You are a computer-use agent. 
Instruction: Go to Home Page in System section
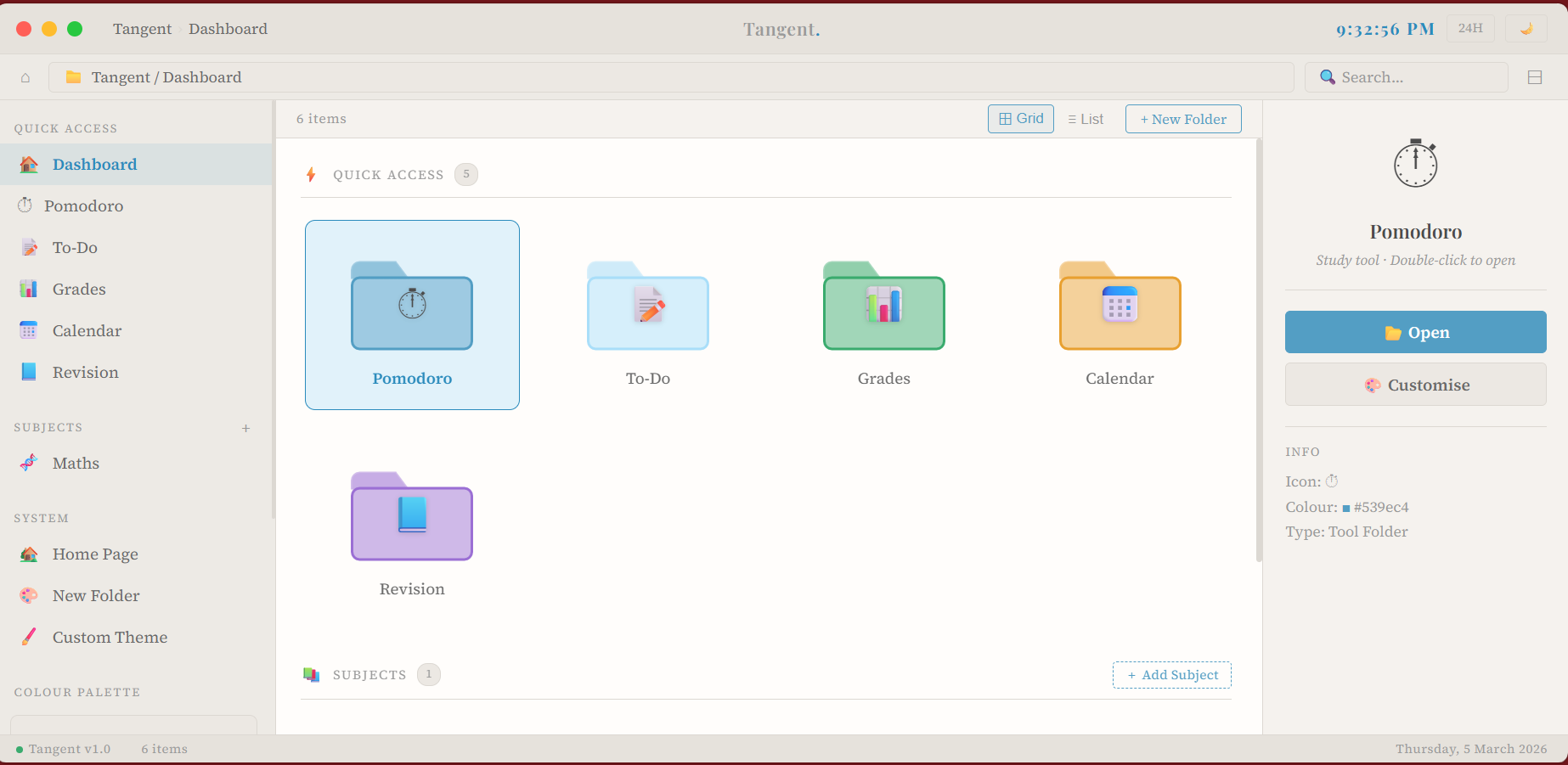[x=136, y=554]
